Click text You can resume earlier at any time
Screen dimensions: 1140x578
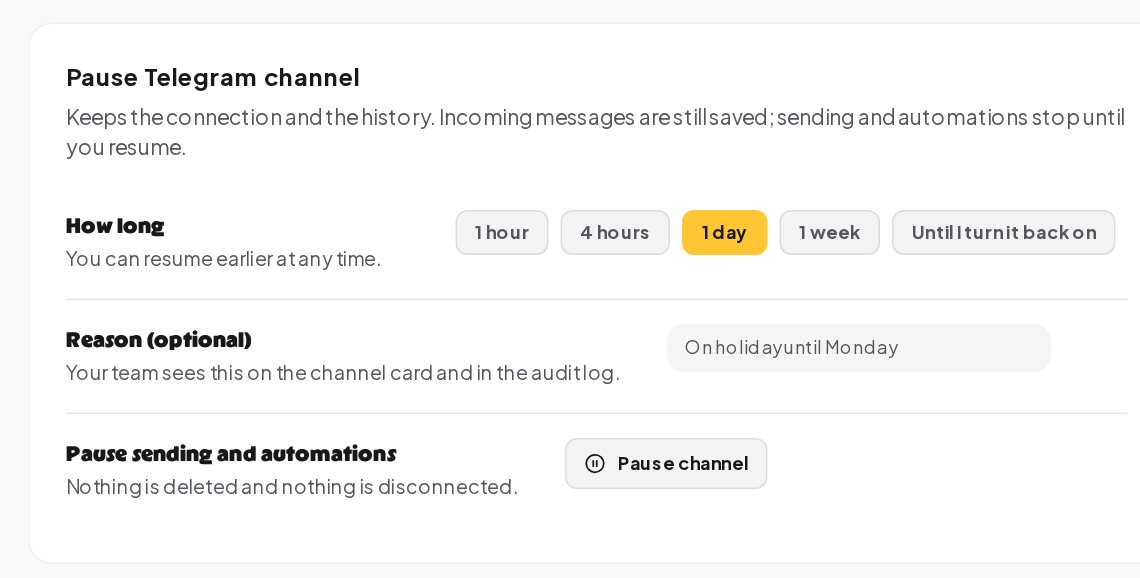point(223,259)
